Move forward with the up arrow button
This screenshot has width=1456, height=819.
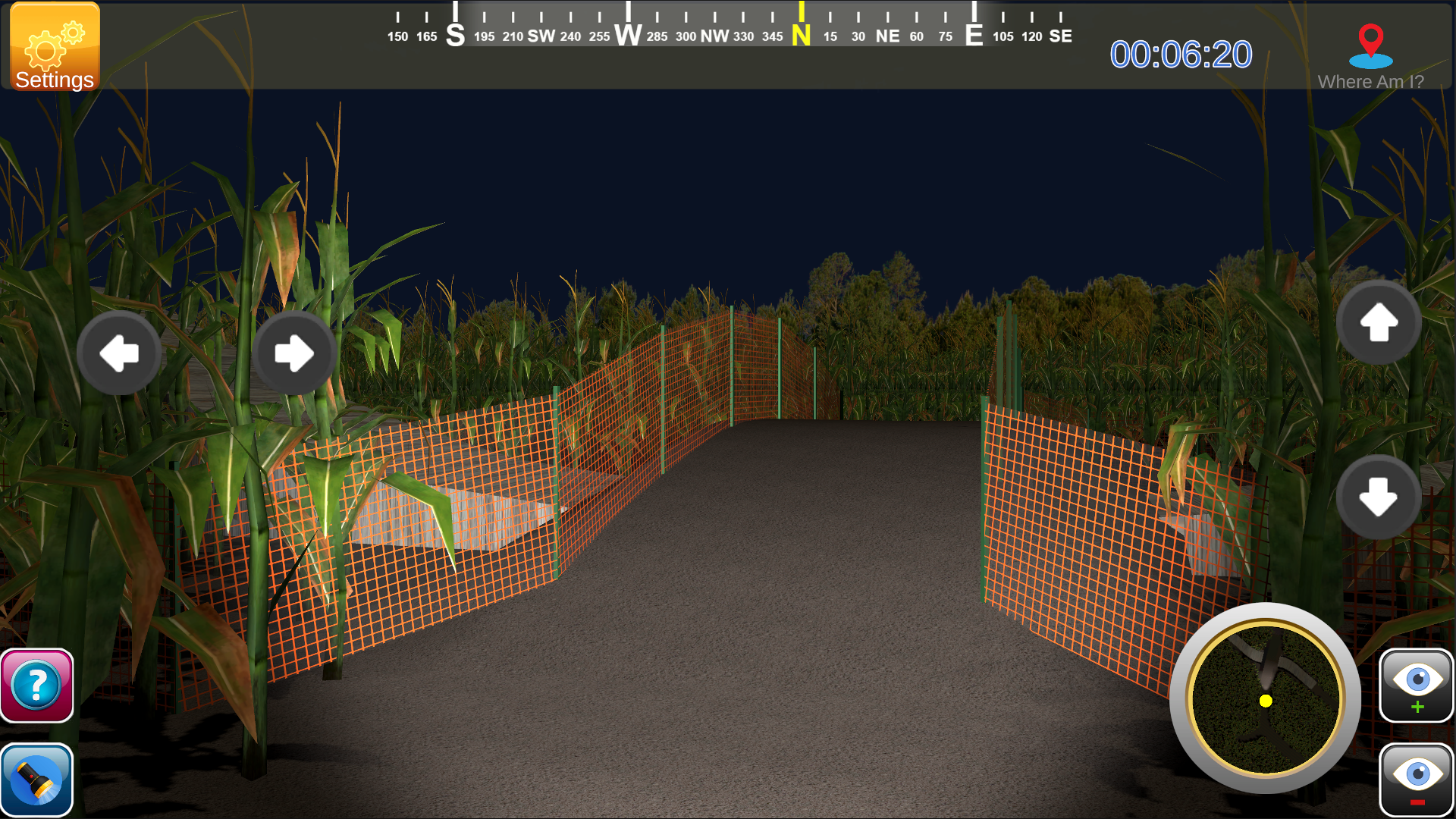coord(1379,322)
